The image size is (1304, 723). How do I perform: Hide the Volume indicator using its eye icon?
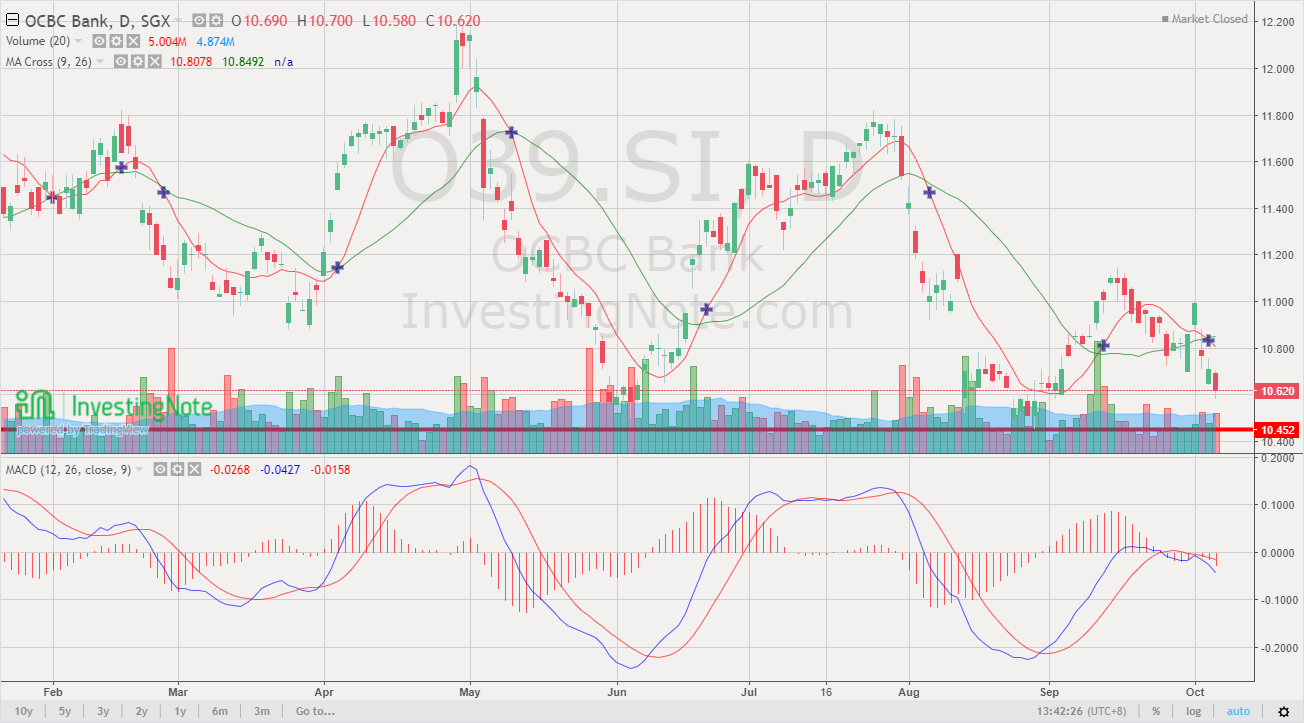pos(99,41)
